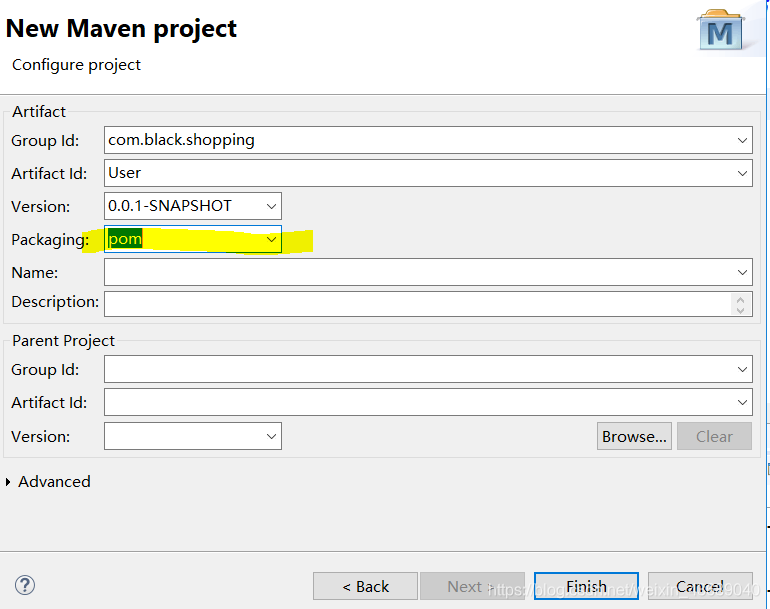Open the Artifact Version 0.0.1-SNAPSHOT dropdown arrow
This screenshot has height=609, width=770.
click(x=271, y=206)
